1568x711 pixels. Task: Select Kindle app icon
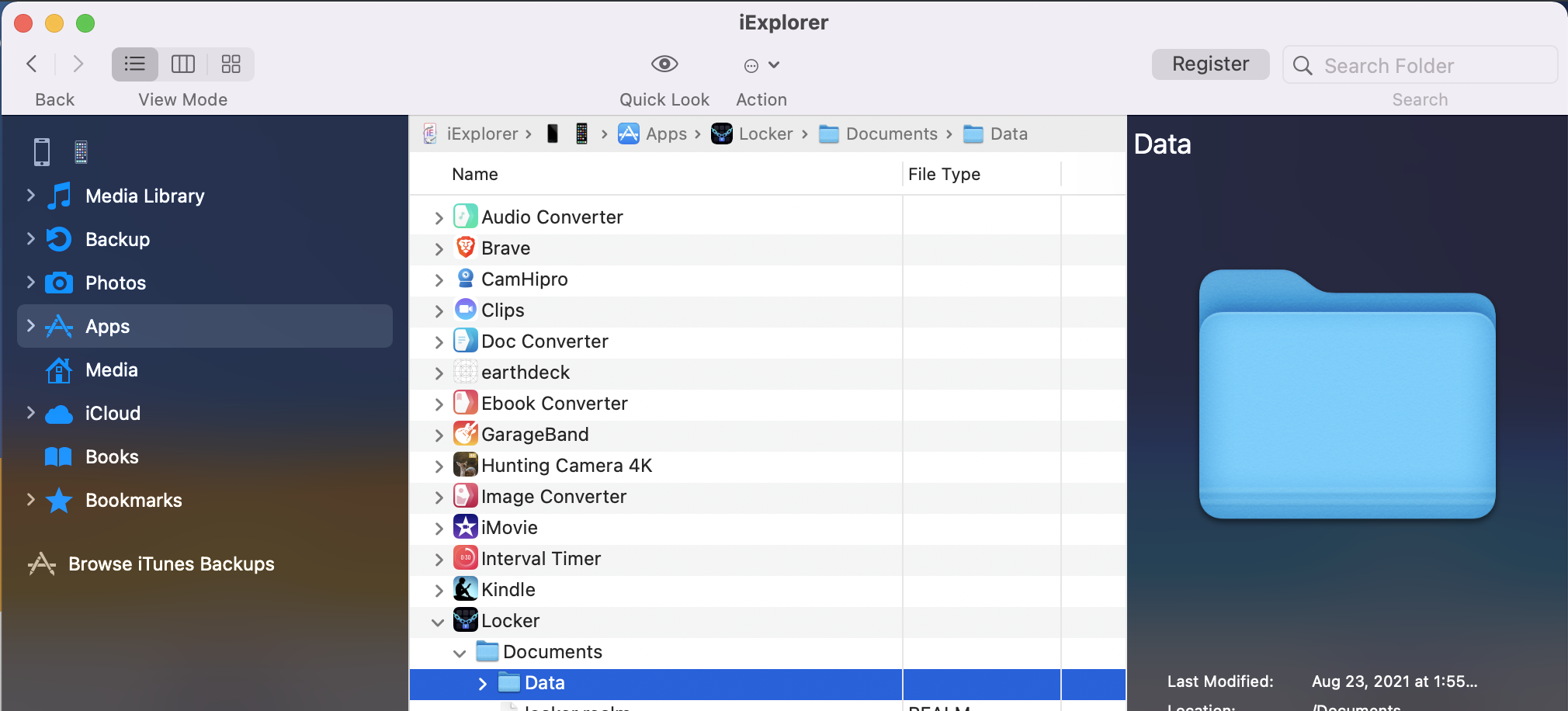466,589
